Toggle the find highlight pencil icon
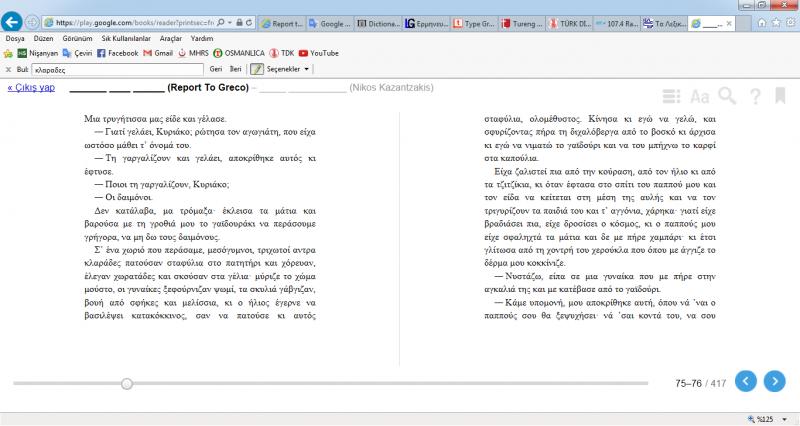 (x=257, y=69)
